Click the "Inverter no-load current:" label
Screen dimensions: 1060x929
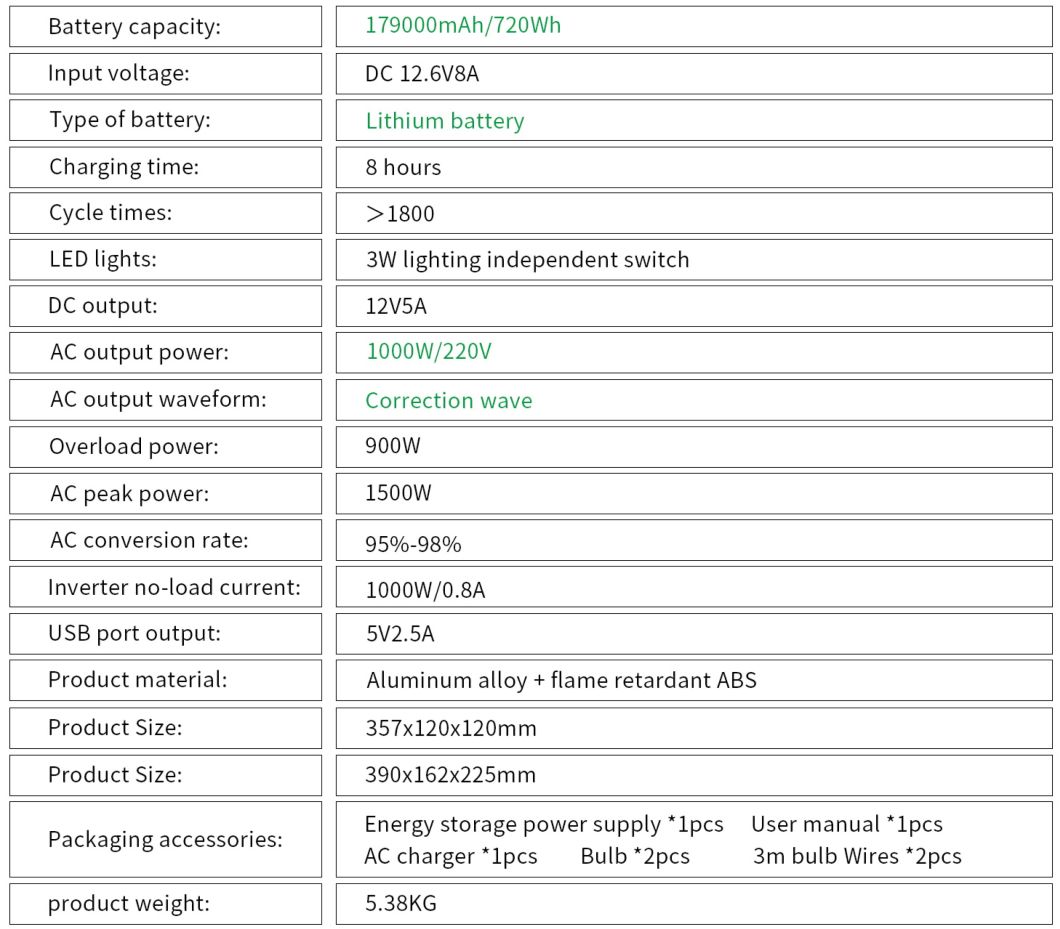(x=174, y=587)
